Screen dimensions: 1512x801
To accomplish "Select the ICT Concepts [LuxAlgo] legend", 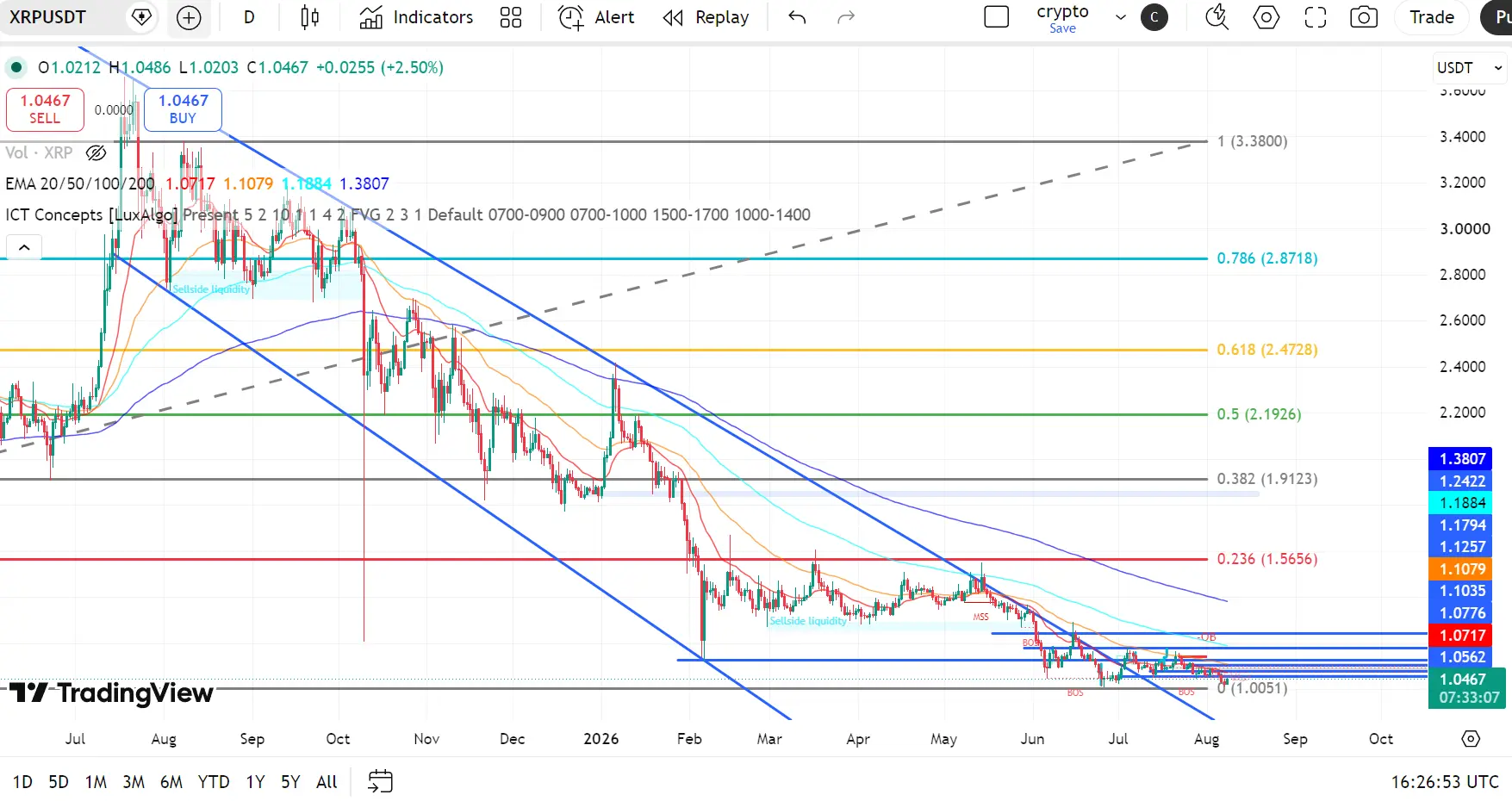I will click(x=91, y=214).
